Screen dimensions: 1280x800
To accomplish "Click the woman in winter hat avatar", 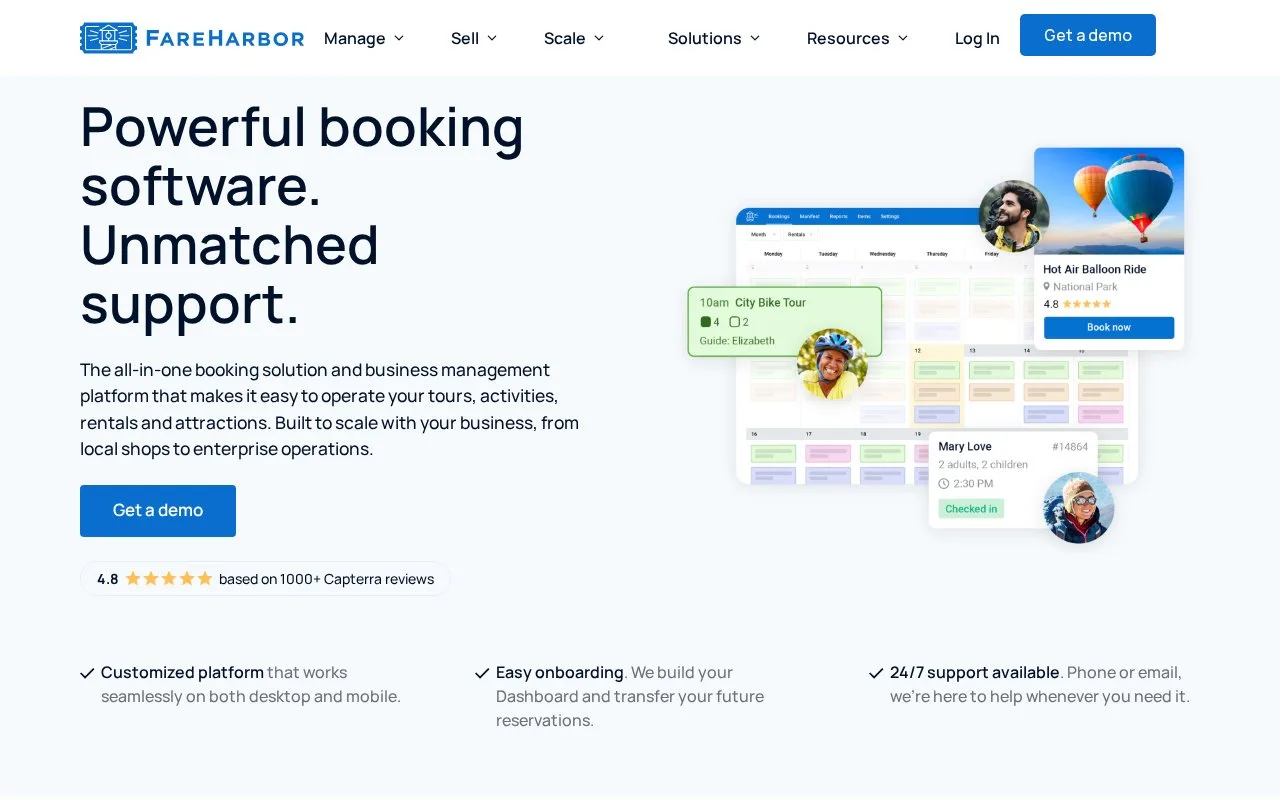I will coord(1079,508).
